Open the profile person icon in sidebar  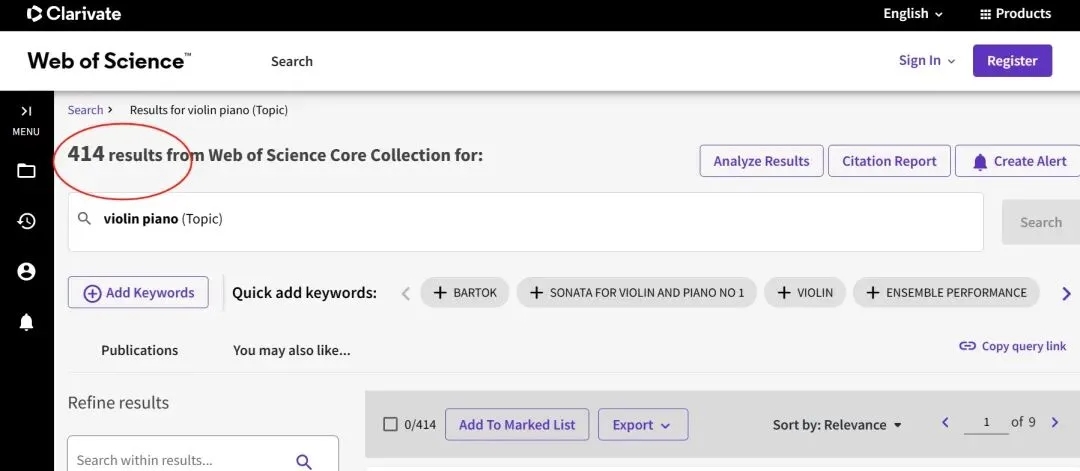[x=26, y=272]
